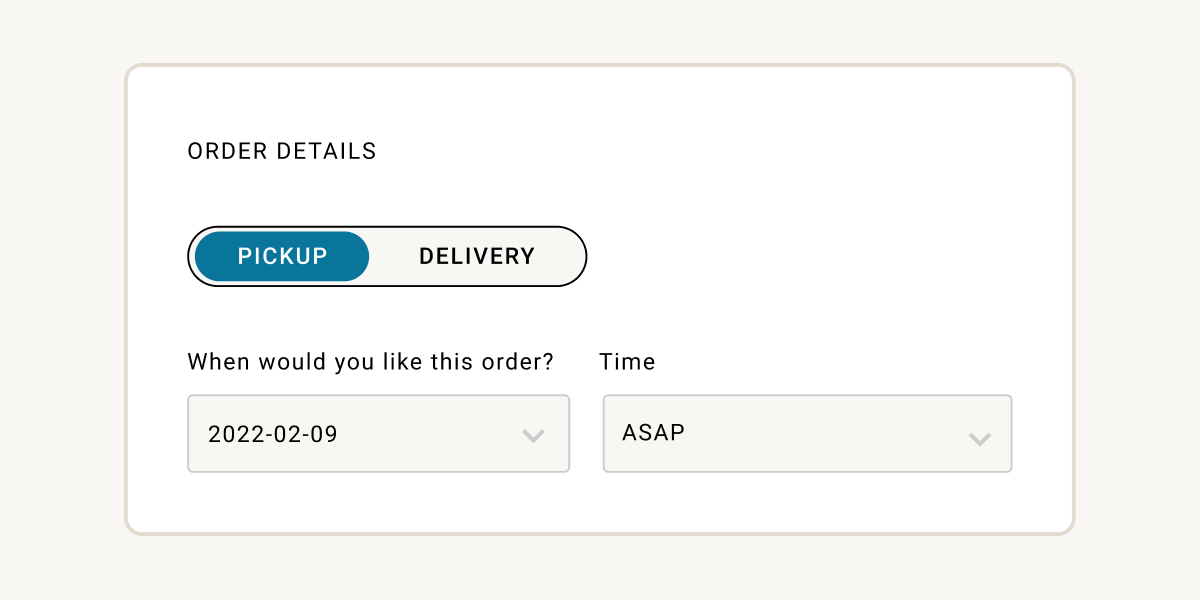Click the chevron in the Time dropdown
The image size is (1200, 600).
pos(979,438)
